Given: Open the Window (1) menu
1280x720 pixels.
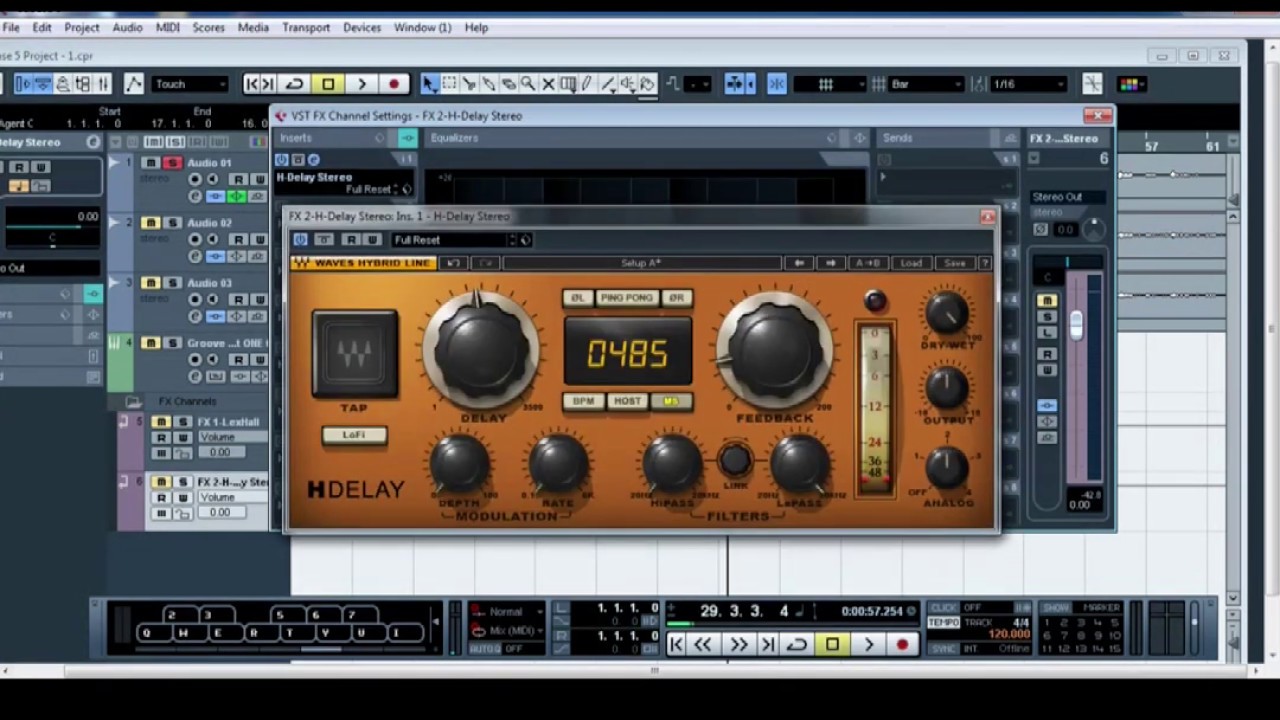Looking at the screenshot, I should [422, 27].
